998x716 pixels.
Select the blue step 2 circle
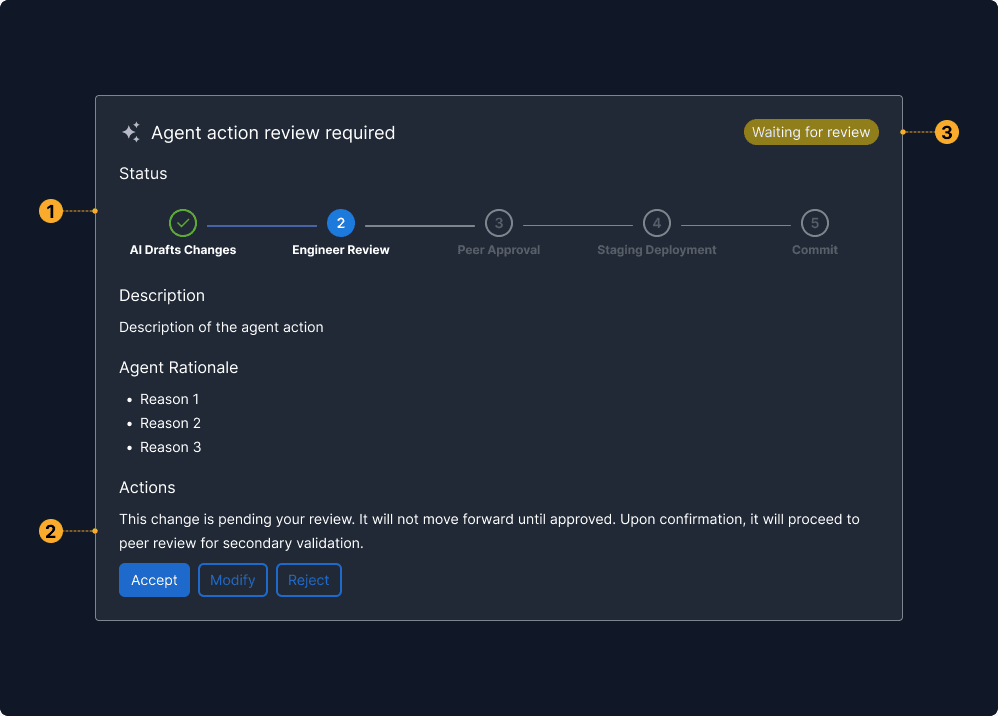341,223
